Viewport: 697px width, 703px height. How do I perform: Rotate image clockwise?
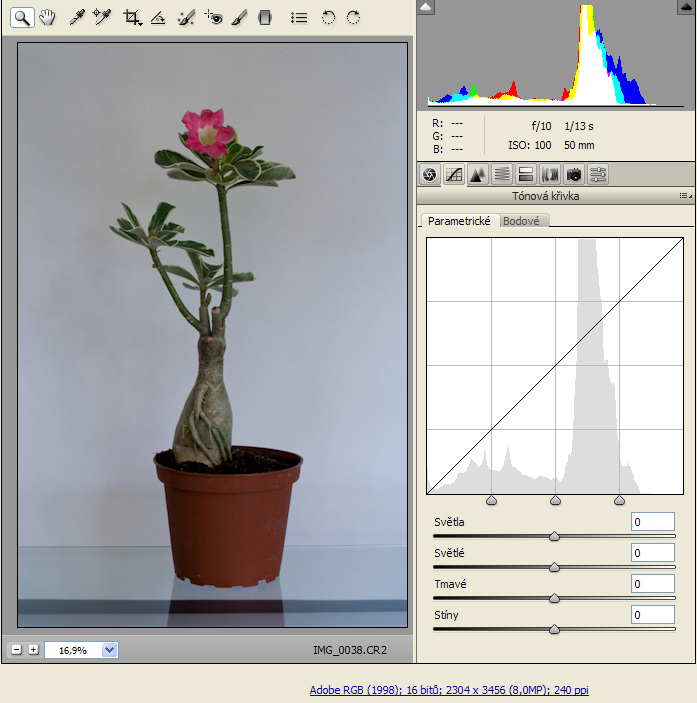point(354,18)
